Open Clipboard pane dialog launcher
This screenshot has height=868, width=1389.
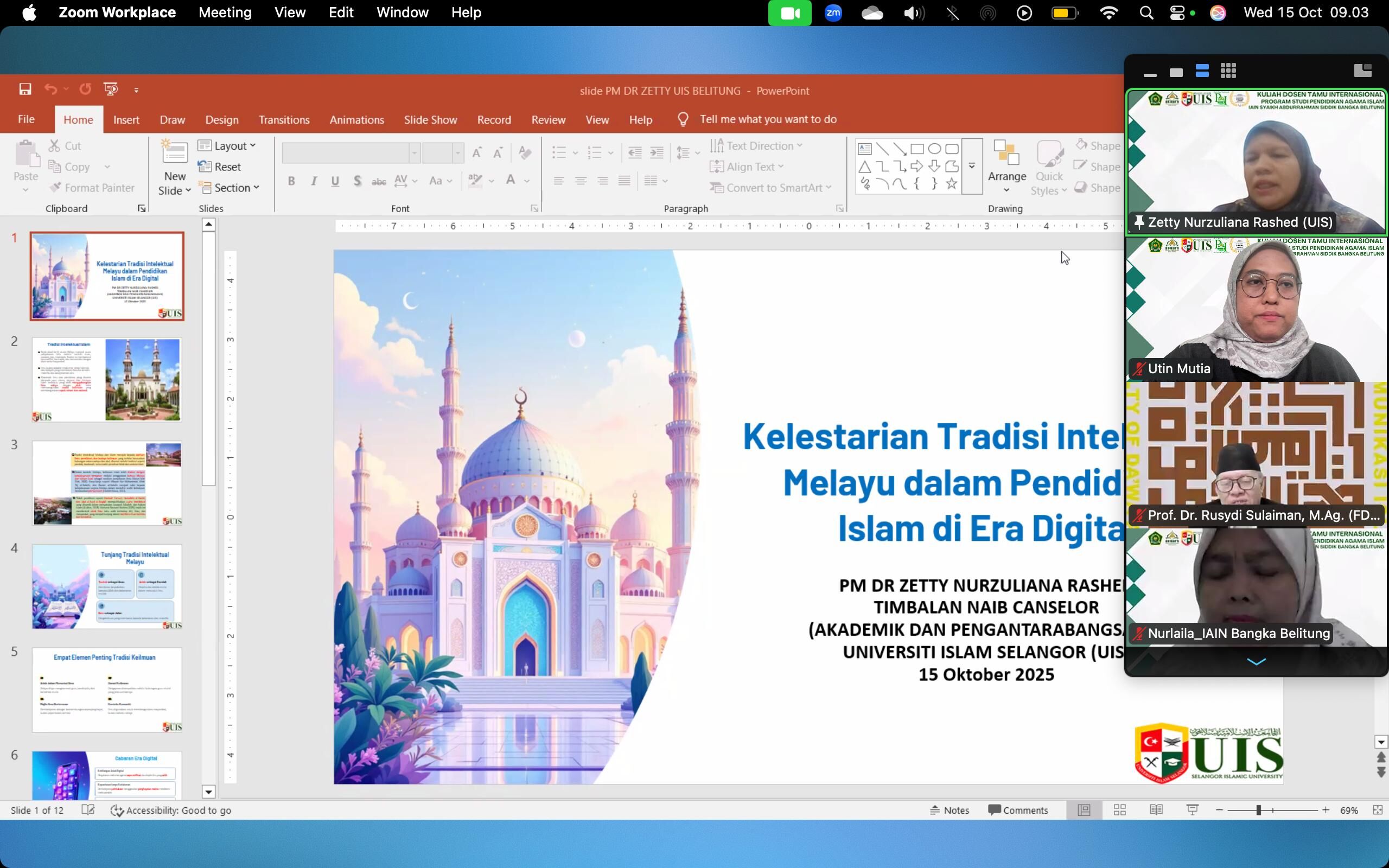[x=142, y=208]
